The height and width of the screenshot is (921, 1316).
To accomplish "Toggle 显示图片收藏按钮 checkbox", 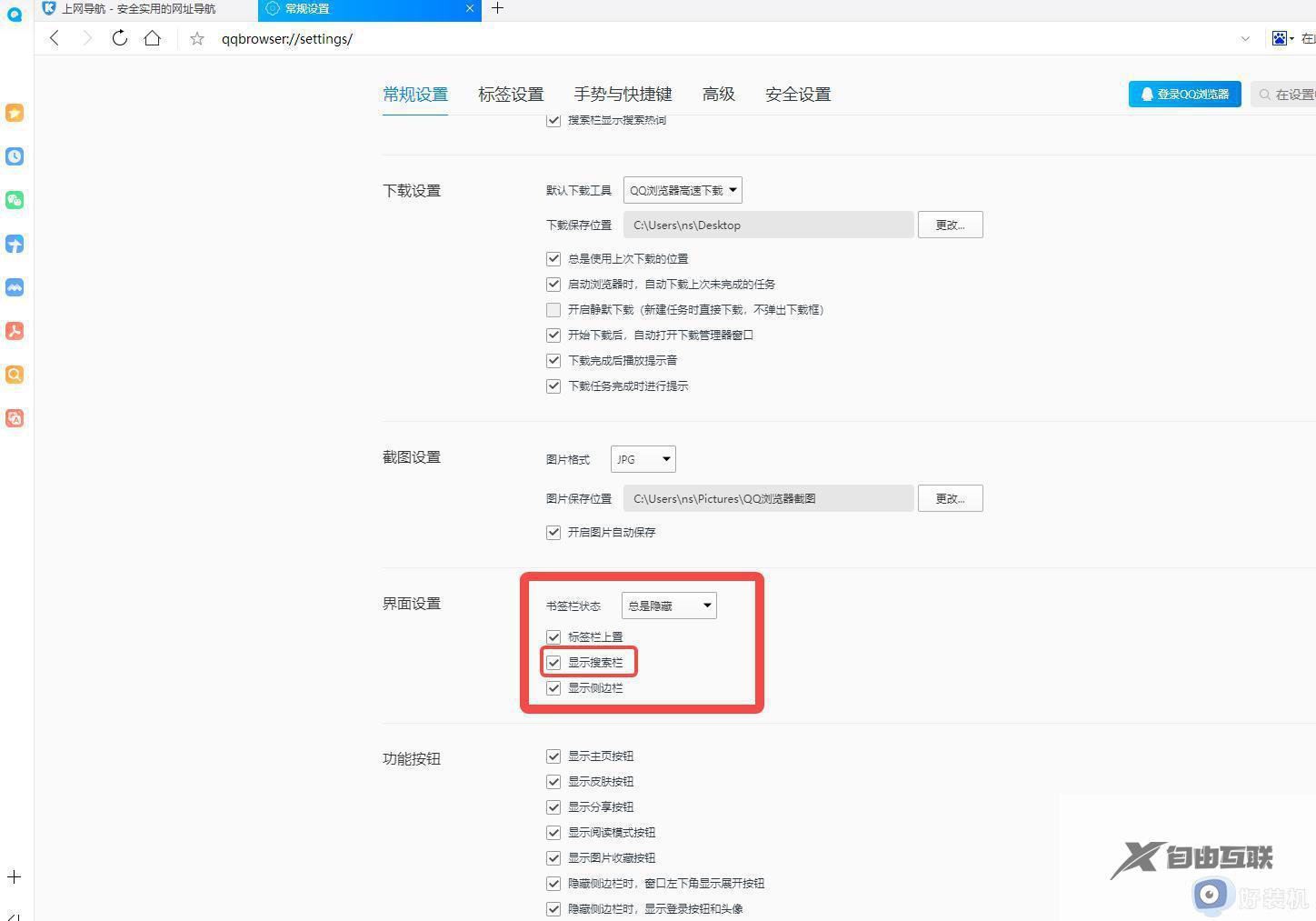I will pyautogui.click(x=553, y=858).
